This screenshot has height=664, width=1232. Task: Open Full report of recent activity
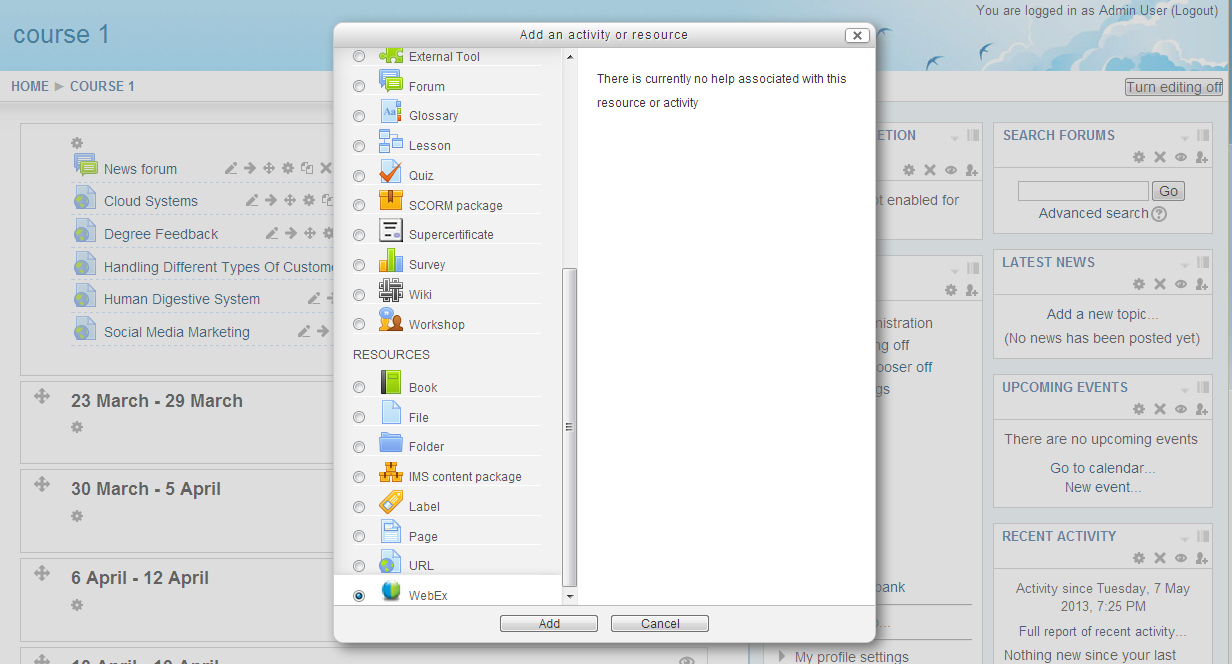tap(1103, 632)
